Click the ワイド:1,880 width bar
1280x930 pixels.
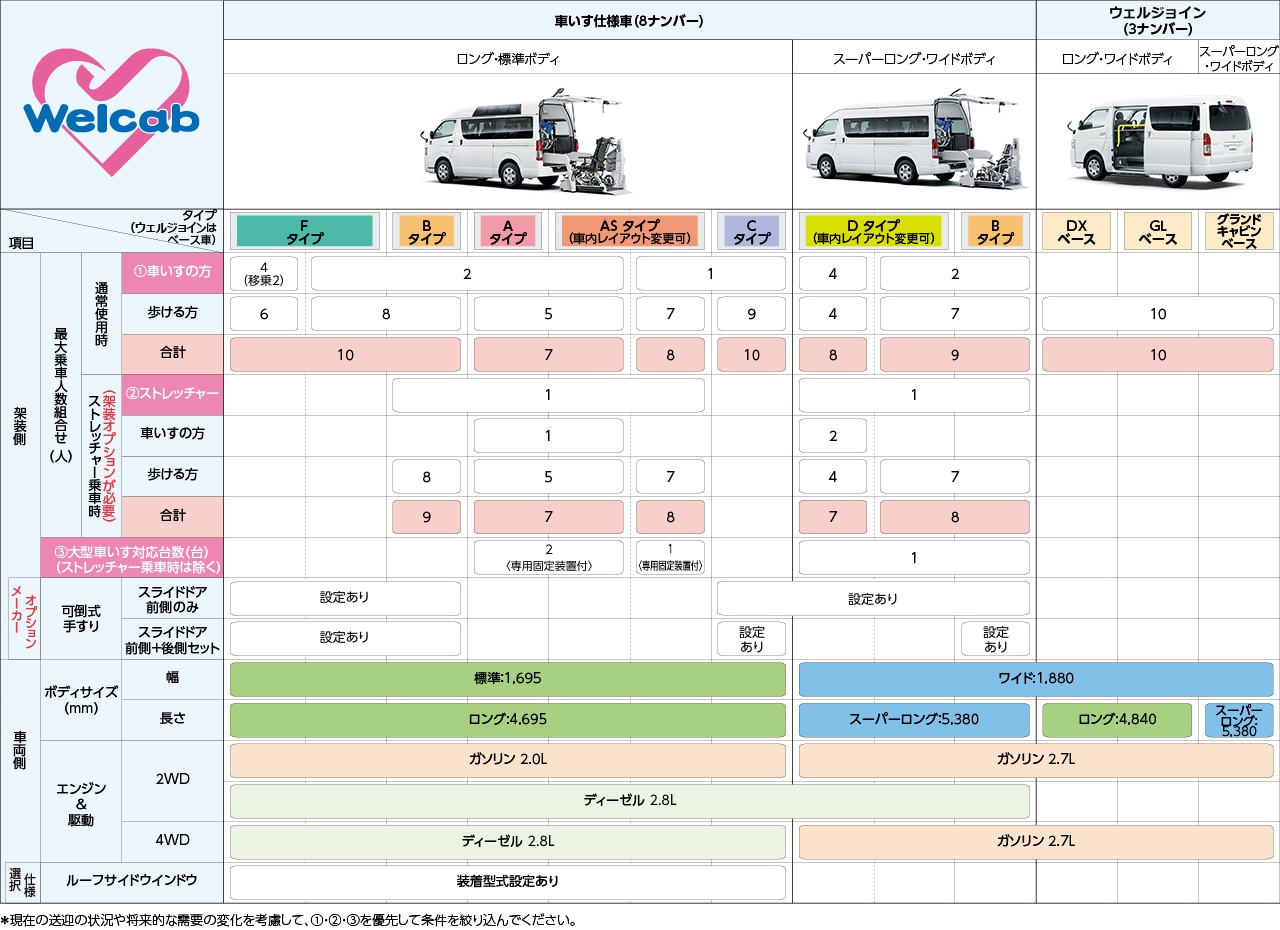point(1036,679)
